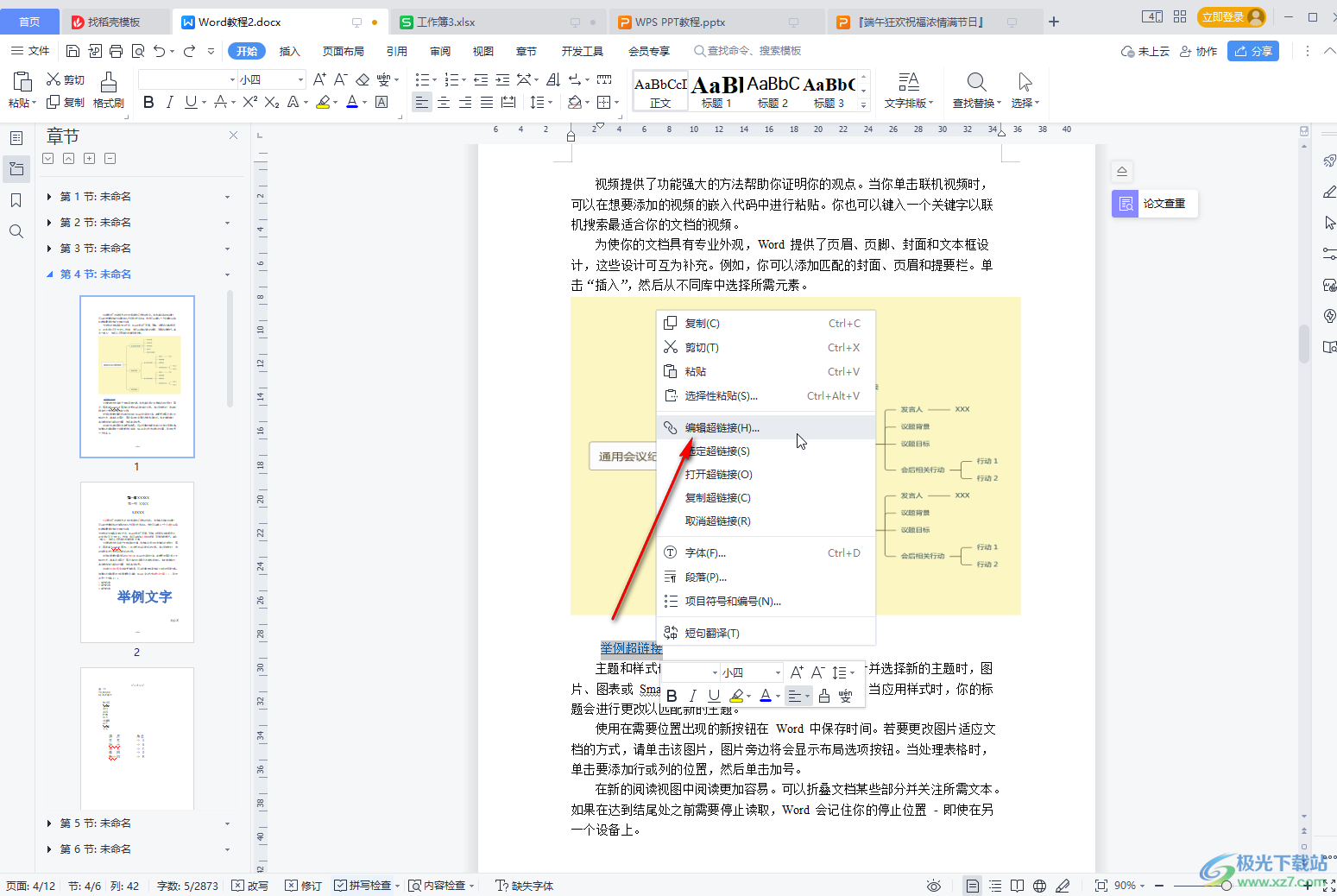1337x896 pixels.
Task: Open Find and Replace (查找替换)
Action: [976, 90]
